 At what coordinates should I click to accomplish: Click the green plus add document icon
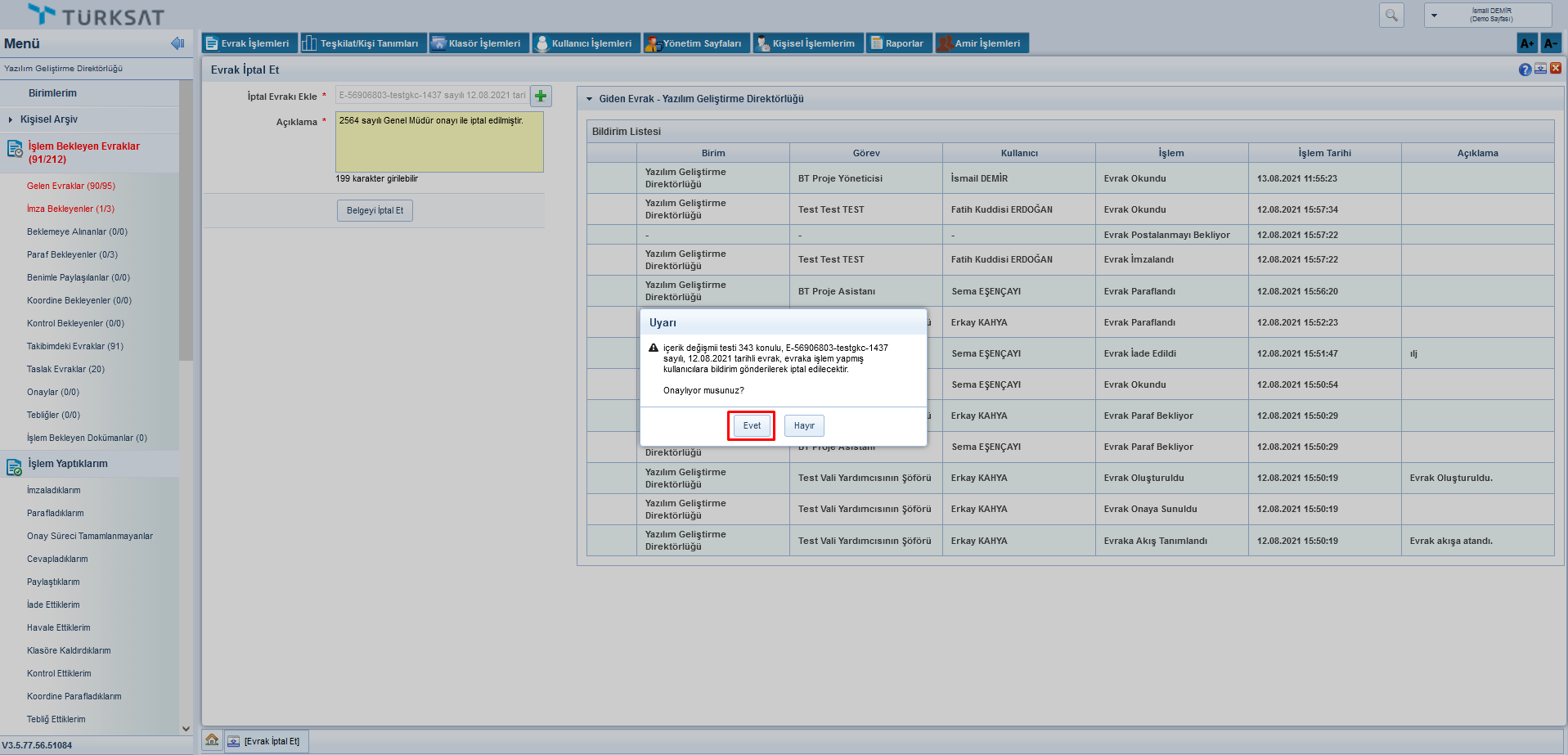click(541, 96)
